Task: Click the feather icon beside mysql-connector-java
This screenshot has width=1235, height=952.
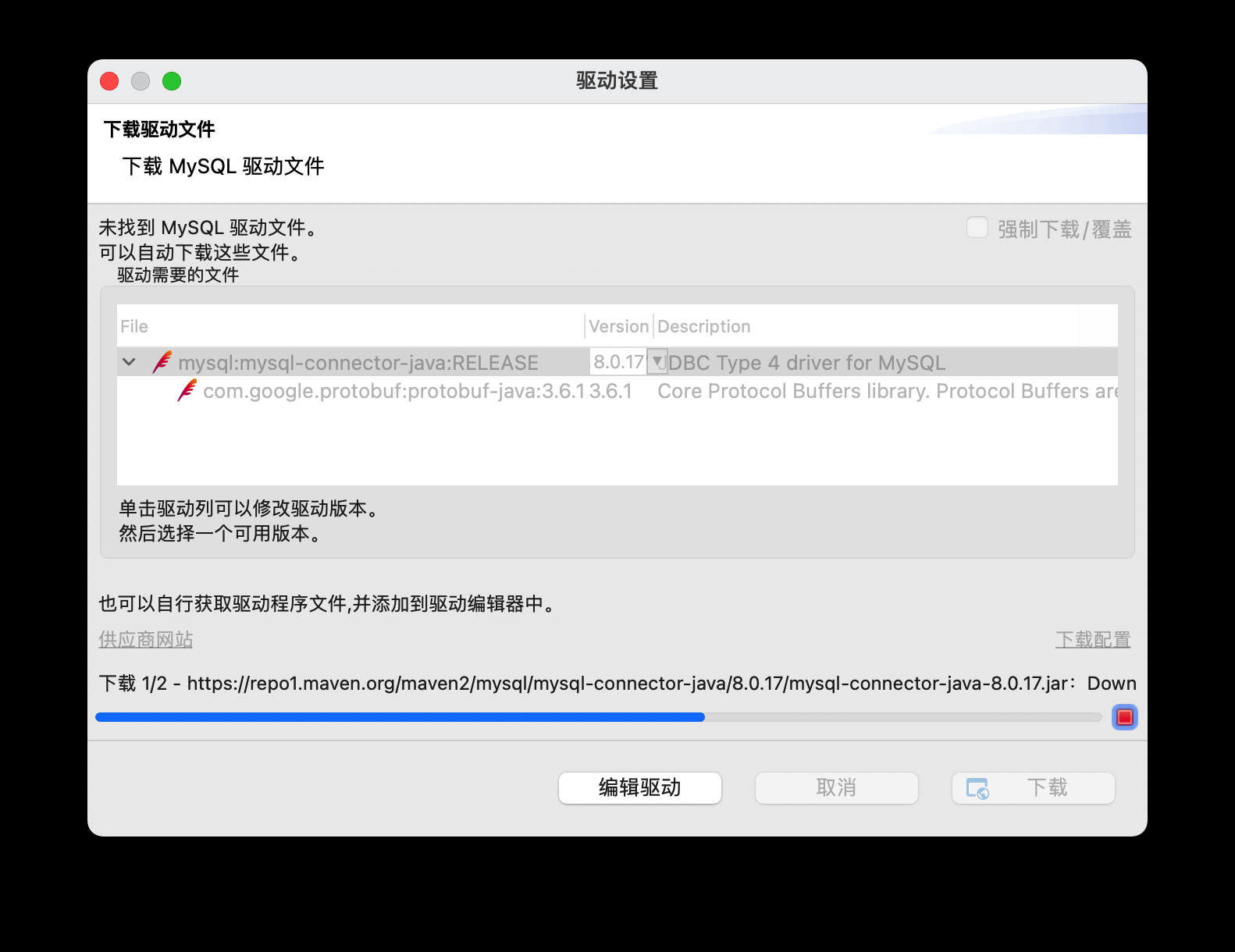Action: click(x=162, y=362)
